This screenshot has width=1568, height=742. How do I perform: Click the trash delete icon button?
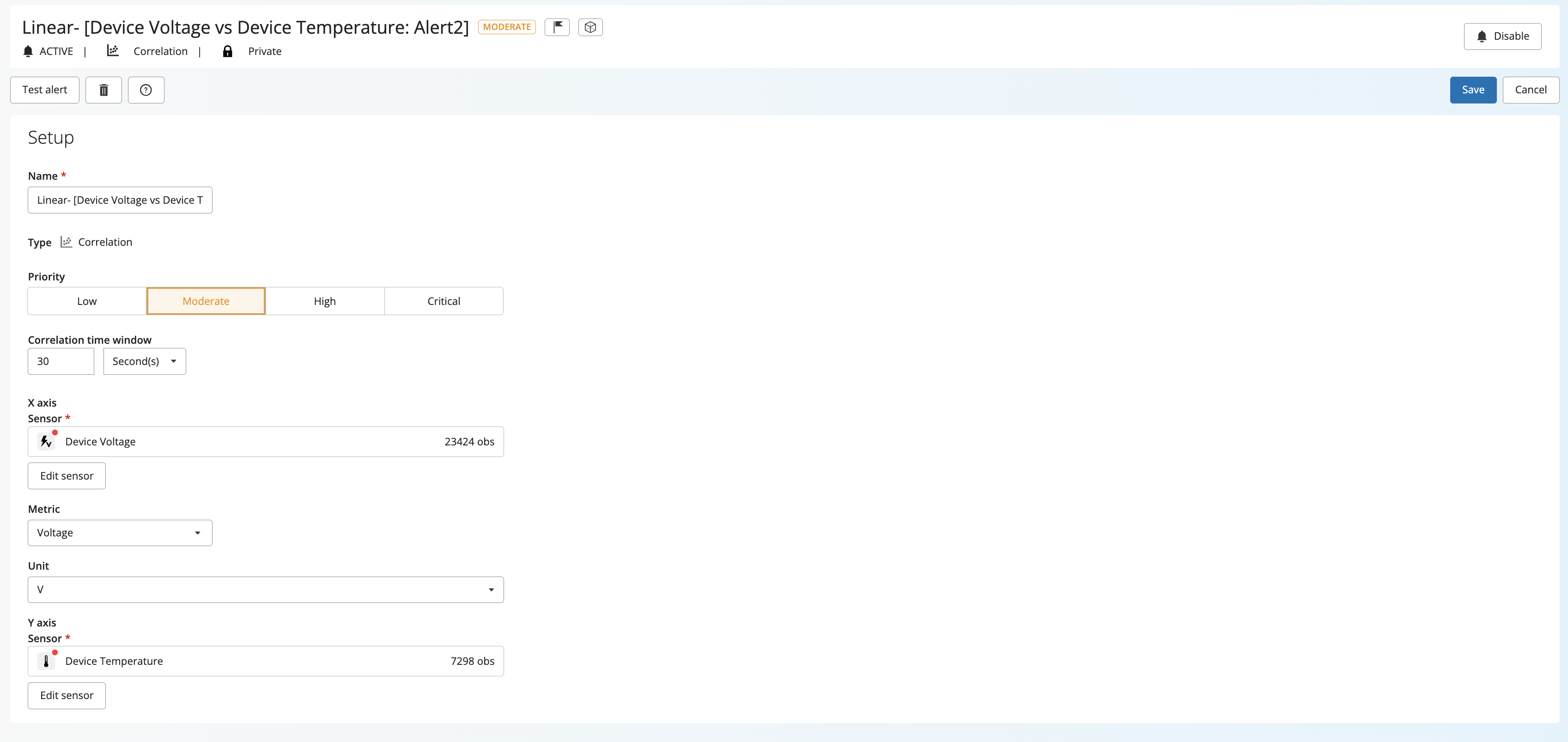[103, 90]
